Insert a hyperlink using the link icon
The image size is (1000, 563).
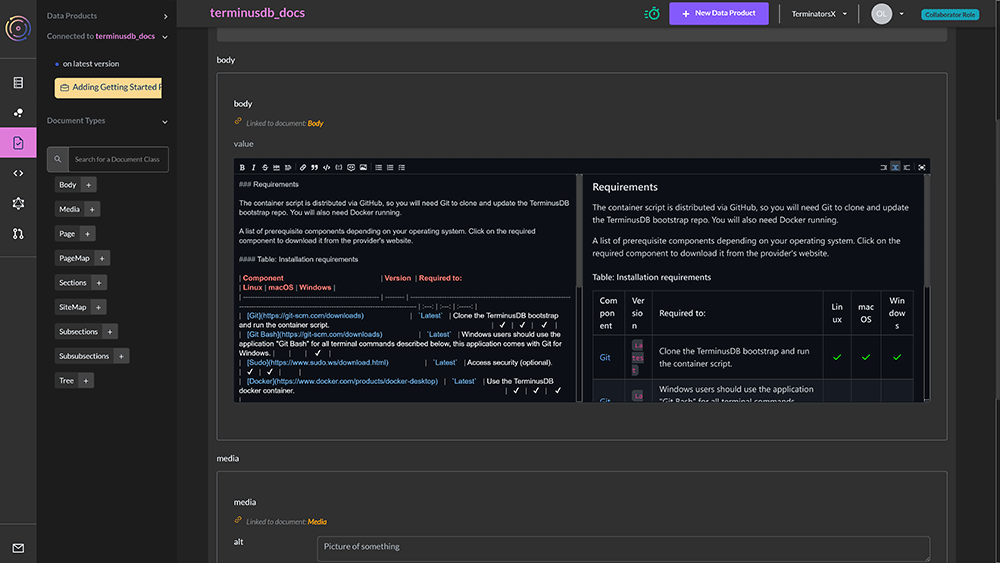303,167
